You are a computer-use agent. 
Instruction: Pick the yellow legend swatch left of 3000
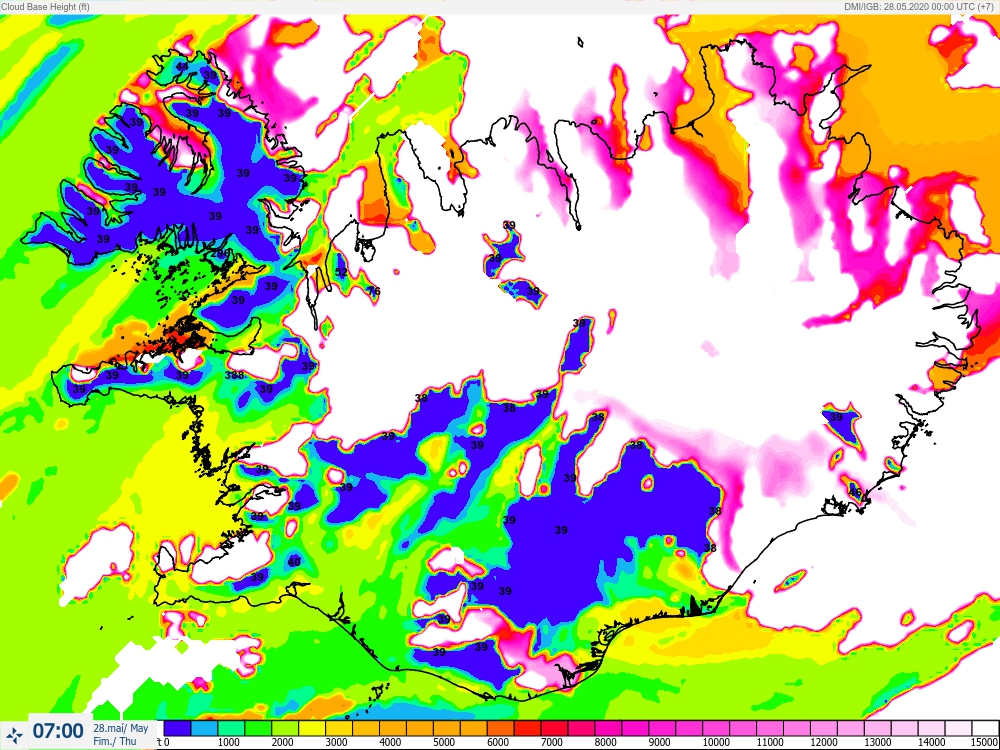(x=312, y=728)
